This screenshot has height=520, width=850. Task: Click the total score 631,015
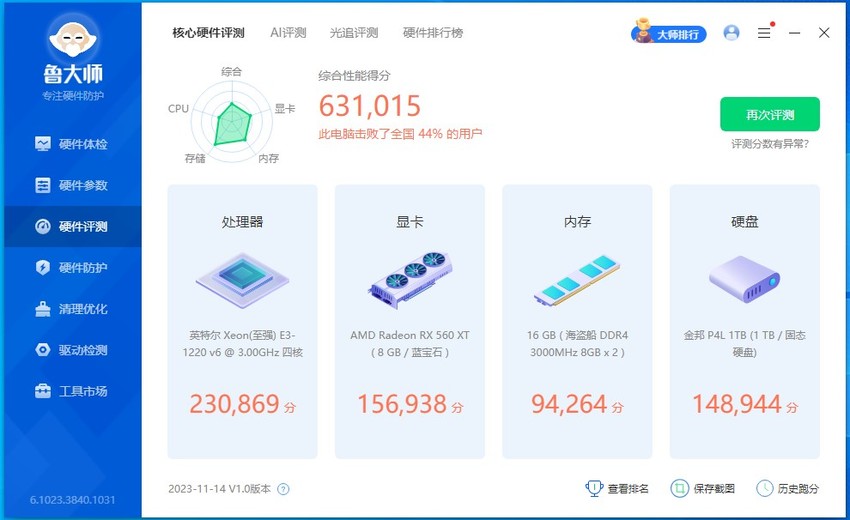(x=370, y=106)
